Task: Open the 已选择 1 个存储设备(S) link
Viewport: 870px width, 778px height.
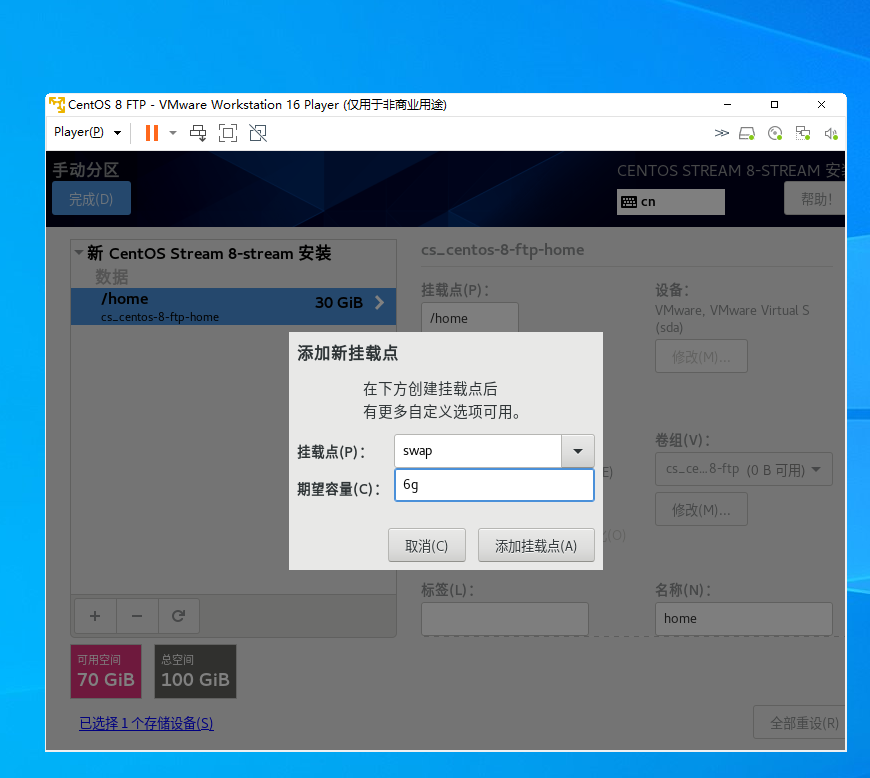Action: [x=146, y=724]
